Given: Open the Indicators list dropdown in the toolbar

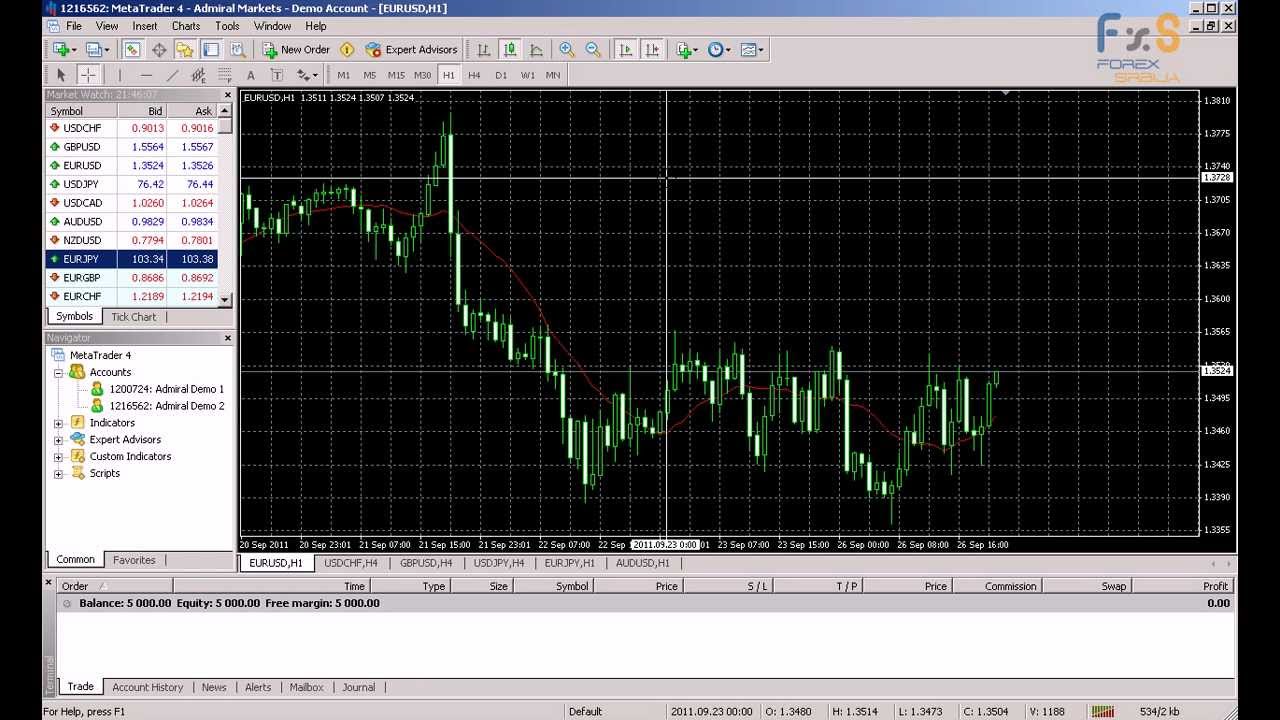Looking at the screenshot, I should pos(687,49).
